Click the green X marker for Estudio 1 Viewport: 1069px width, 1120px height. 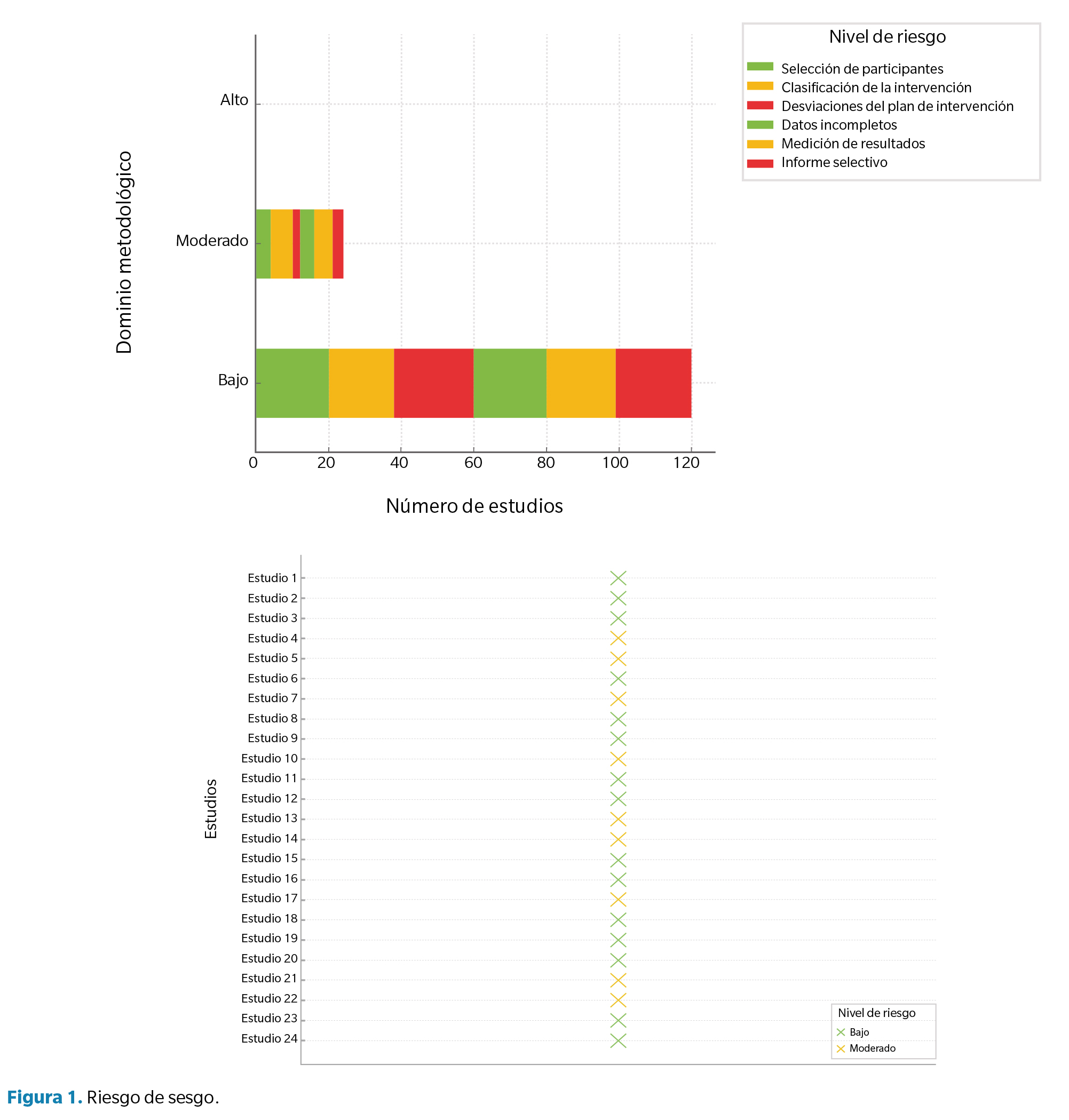coord(617,578)
